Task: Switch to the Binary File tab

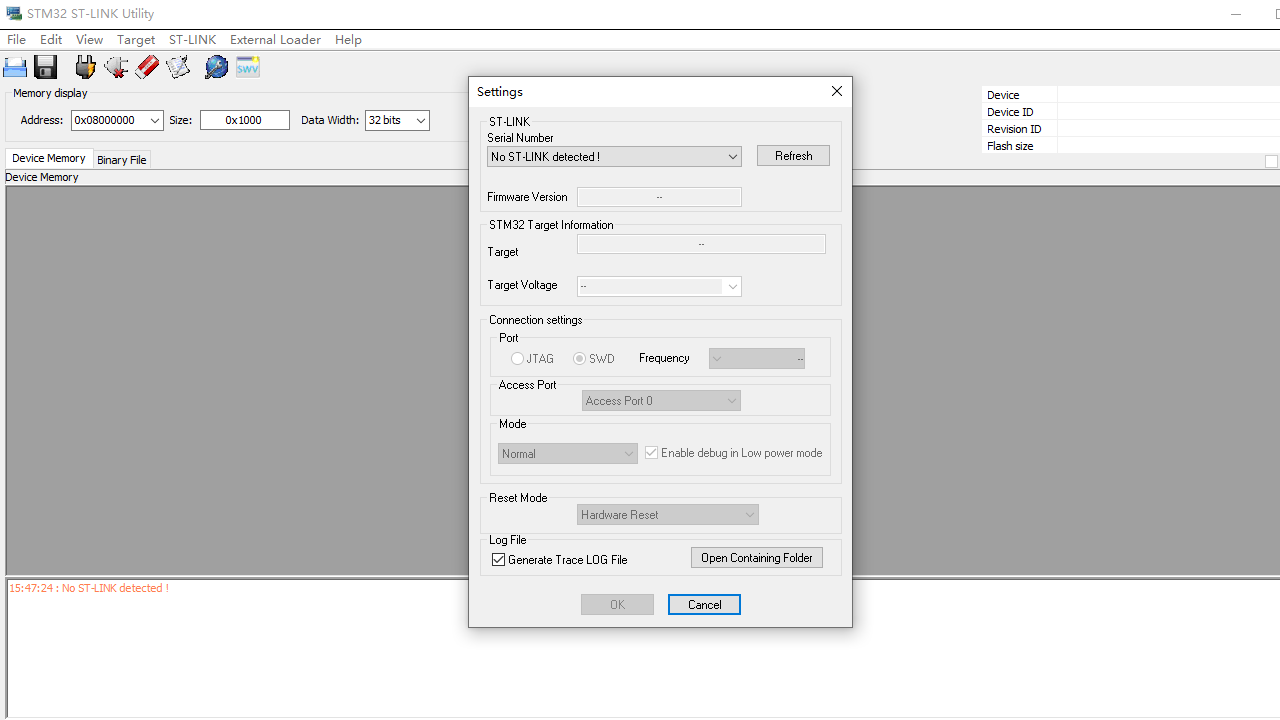Action: 121,159
